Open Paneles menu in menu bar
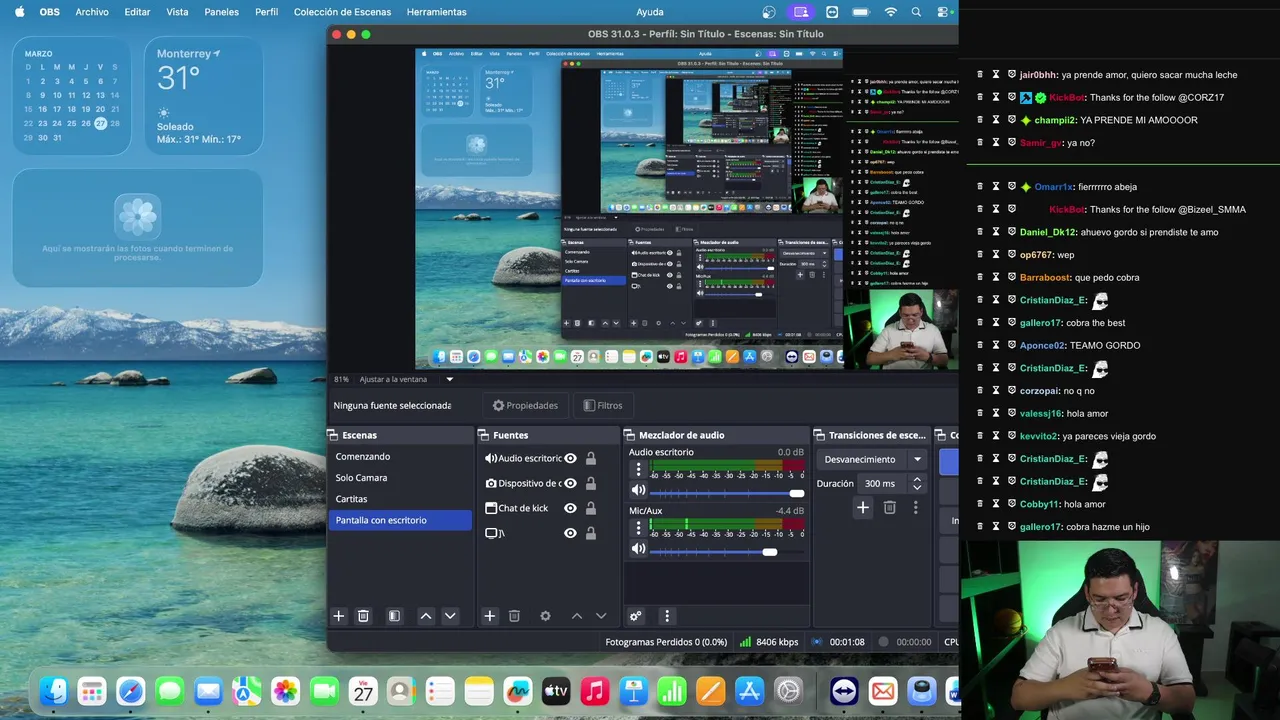This screenshot has height=720, width=1280. (x=221, y=12)
